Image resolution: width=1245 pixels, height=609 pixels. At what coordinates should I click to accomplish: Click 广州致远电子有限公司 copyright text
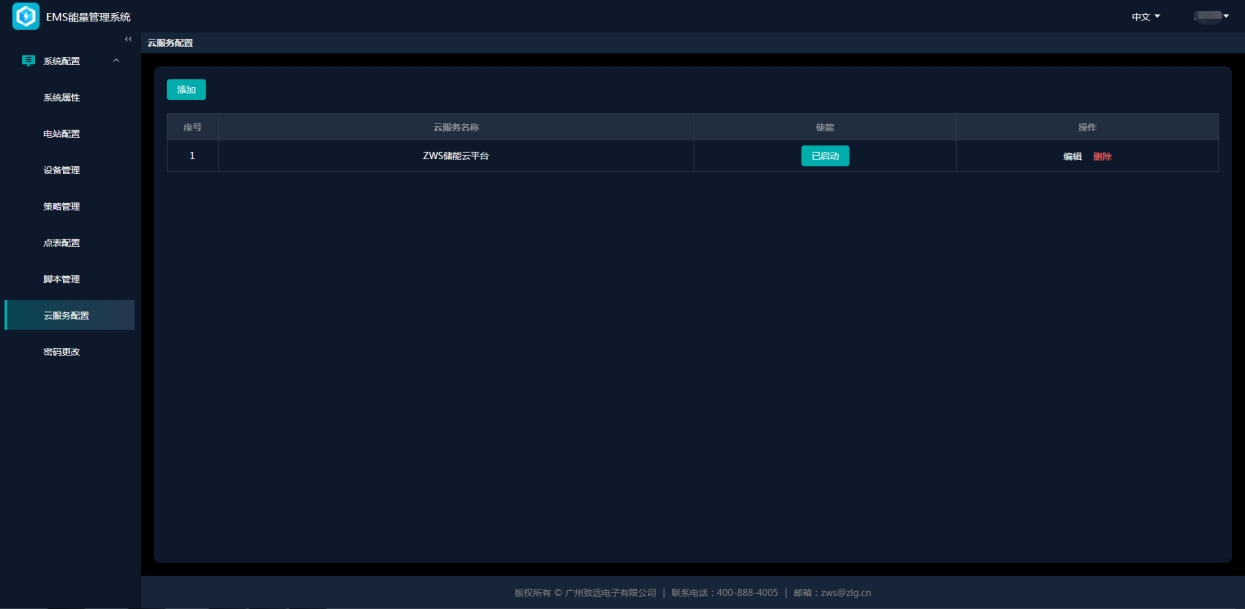[610, 593]
